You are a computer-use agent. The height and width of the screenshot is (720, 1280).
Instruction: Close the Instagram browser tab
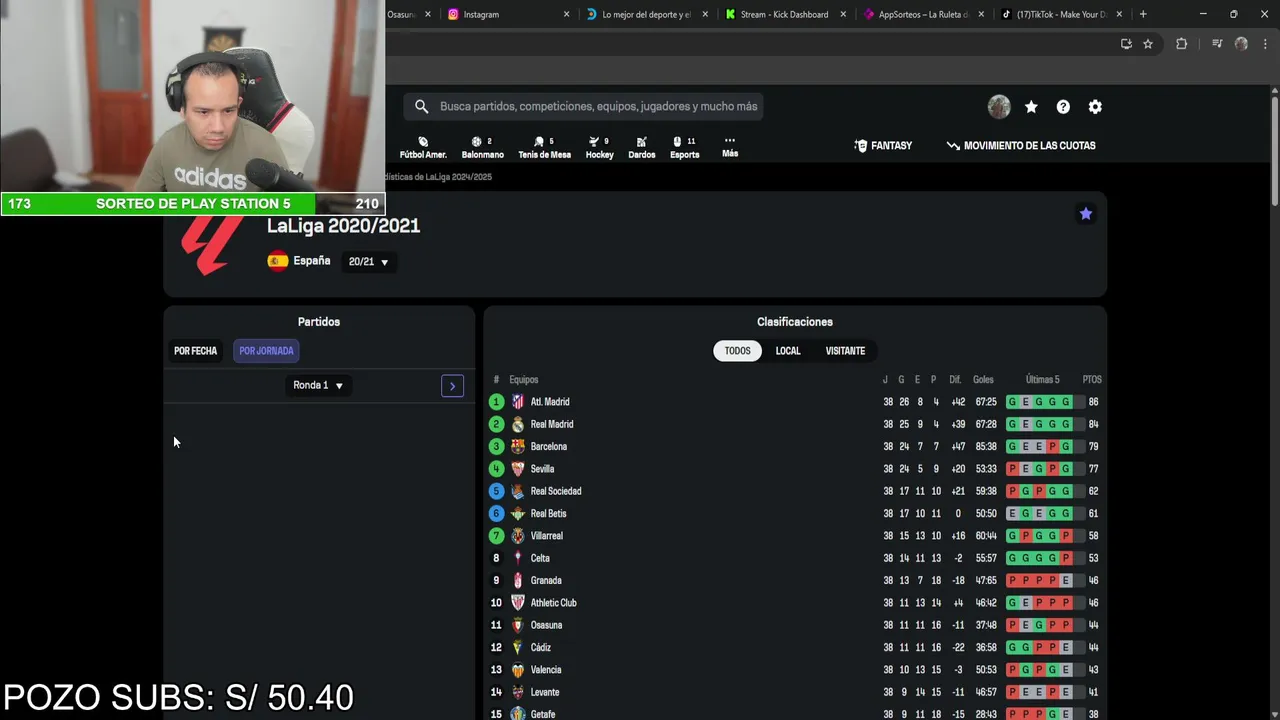click(x=566, y=14)
